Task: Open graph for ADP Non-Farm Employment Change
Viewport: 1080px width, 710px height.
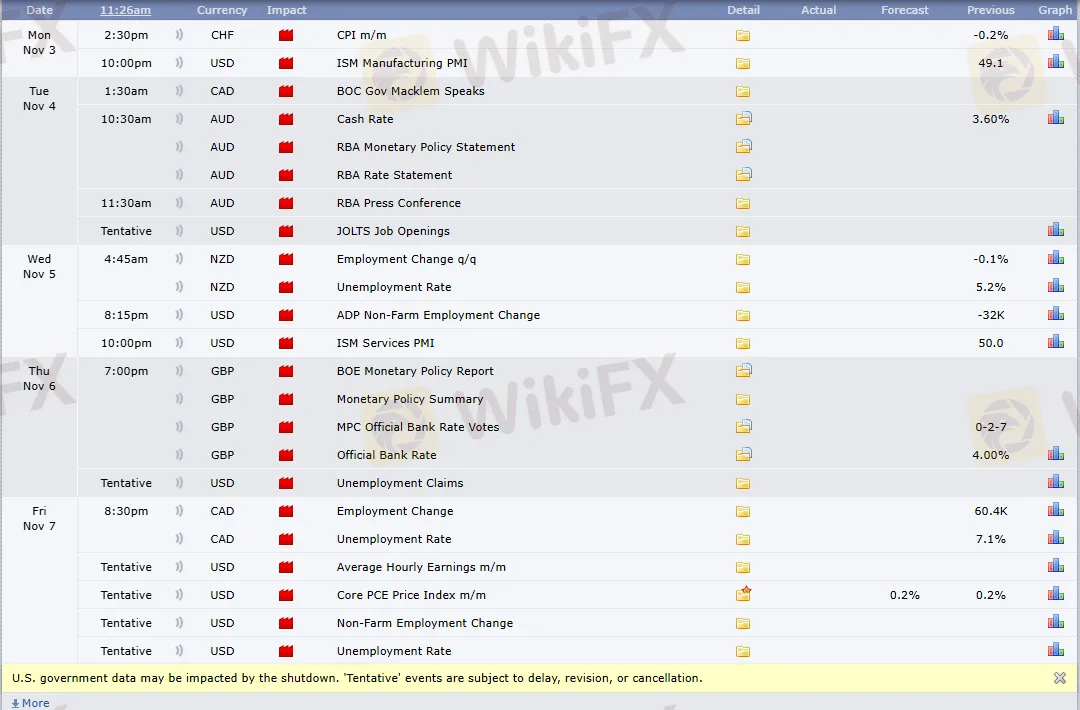Action: [1055, 314]
